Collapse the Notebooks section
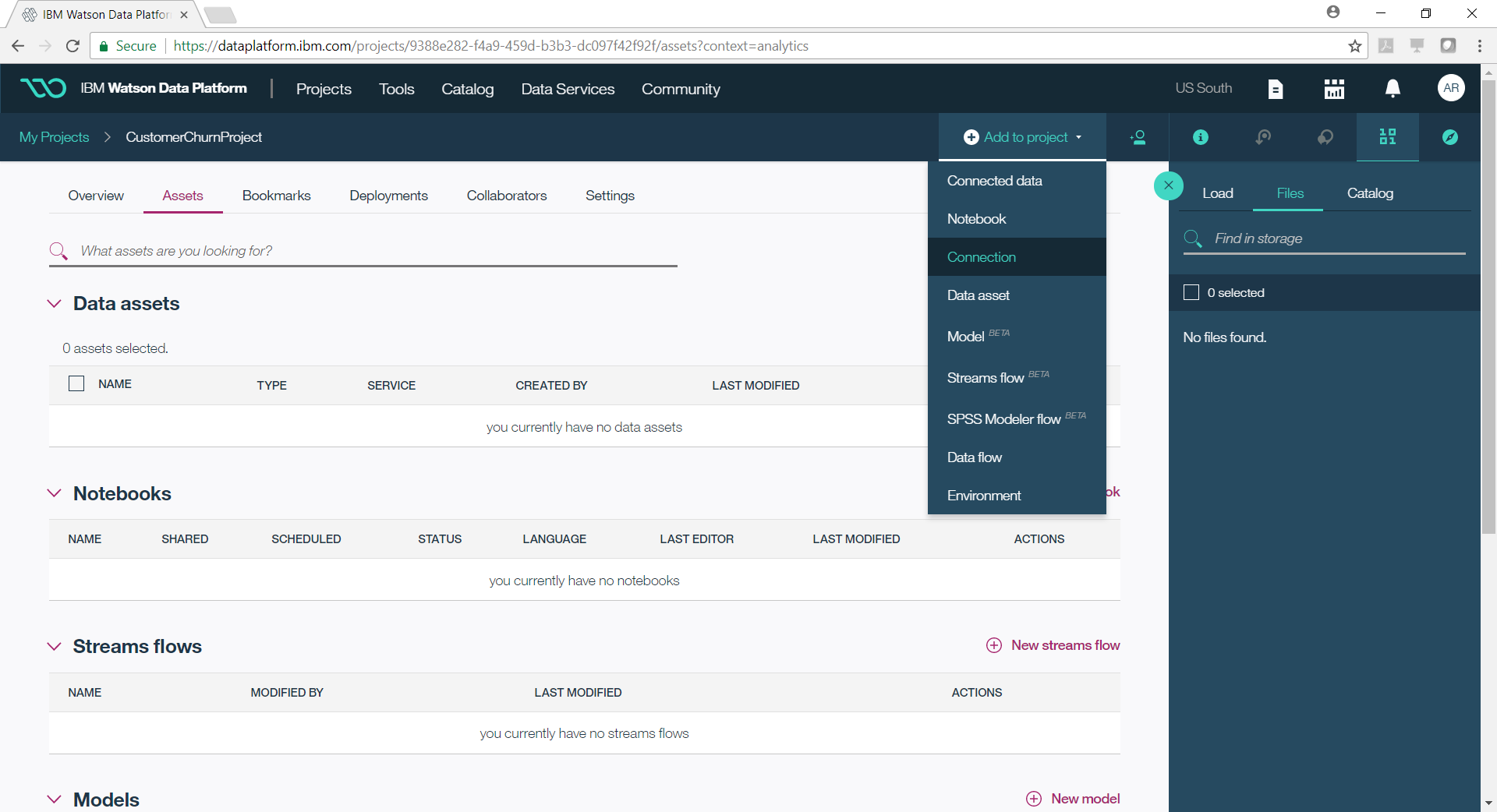The height and width of the screenshot is (812, 1497). [55, 493]
